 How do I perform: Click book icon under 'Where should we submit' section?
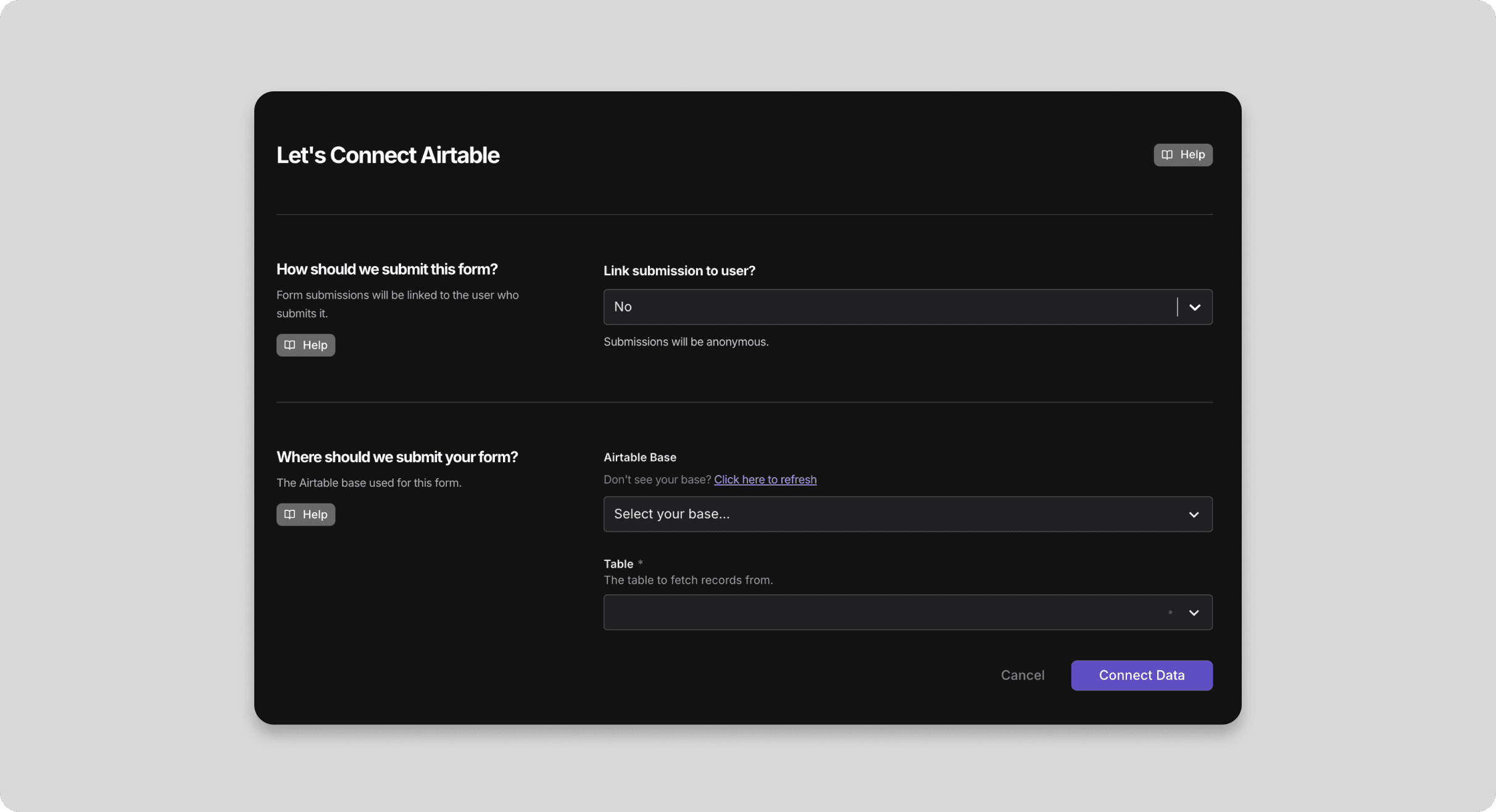(x=289, y=515)
